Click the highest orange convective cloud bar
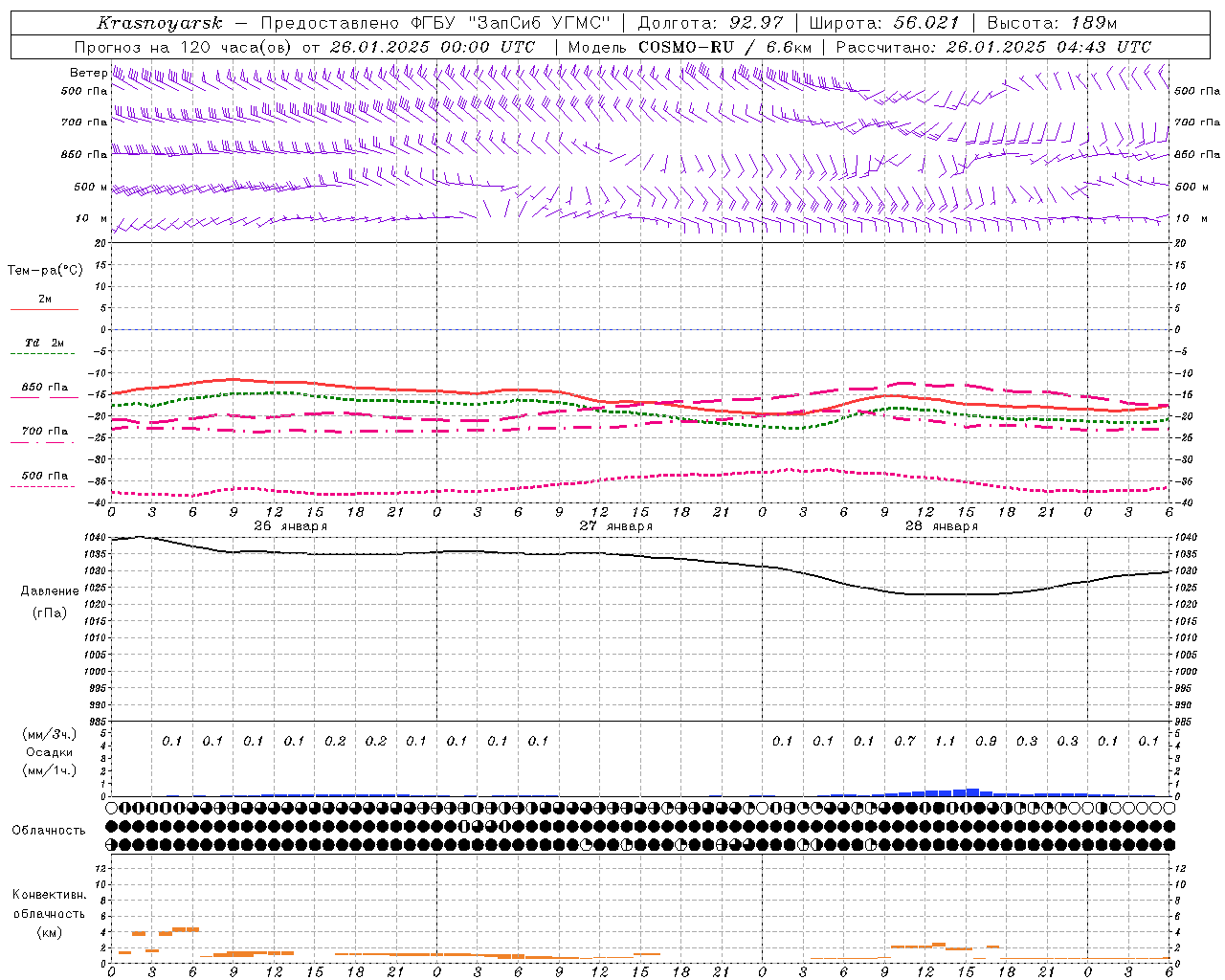The height and width of the screenshot is (980, 1225). click(185, 928)
